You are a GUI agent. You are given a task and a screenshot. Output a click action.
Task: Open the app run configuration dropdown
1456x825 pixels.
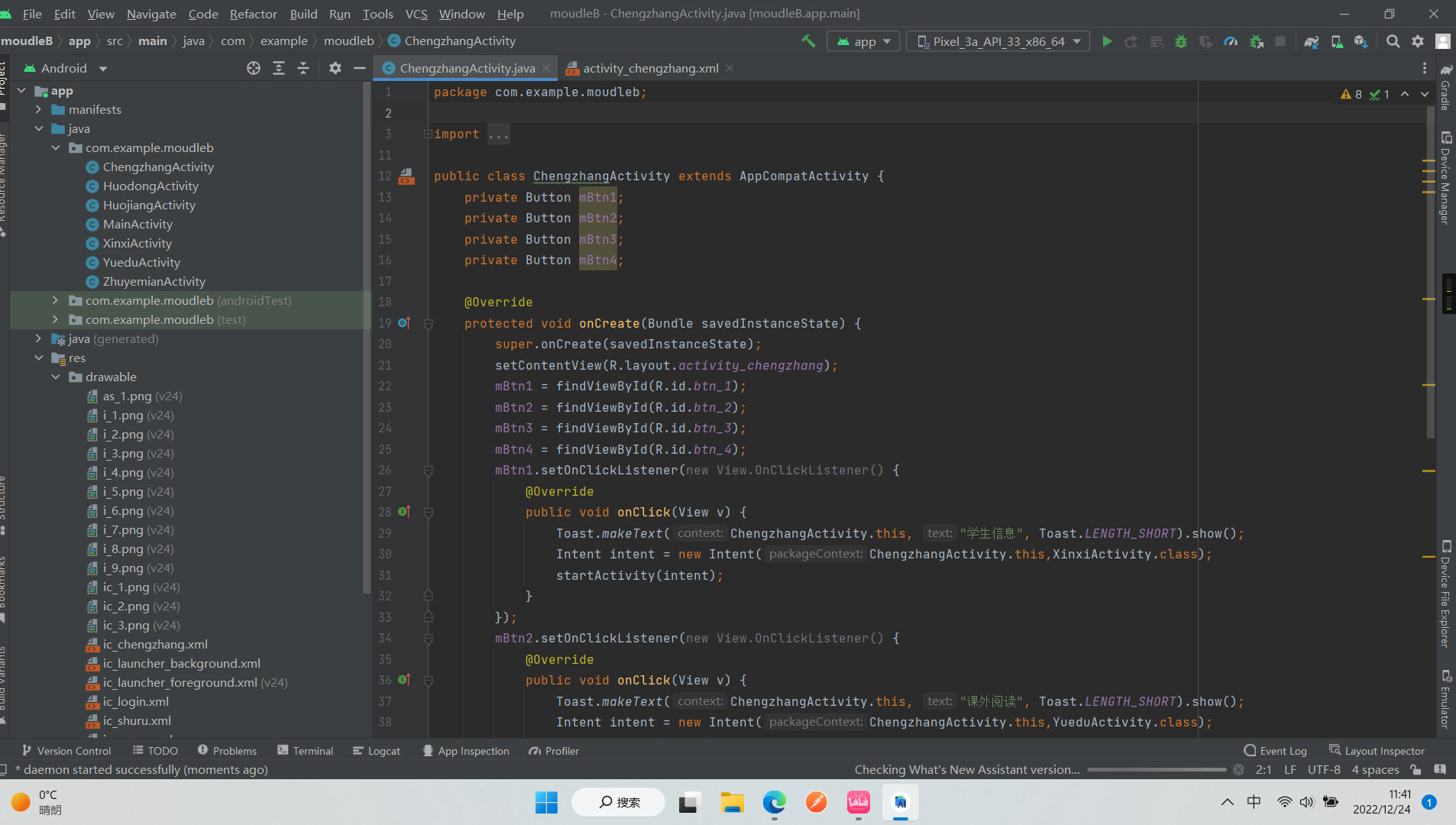[x=863, y=41]
